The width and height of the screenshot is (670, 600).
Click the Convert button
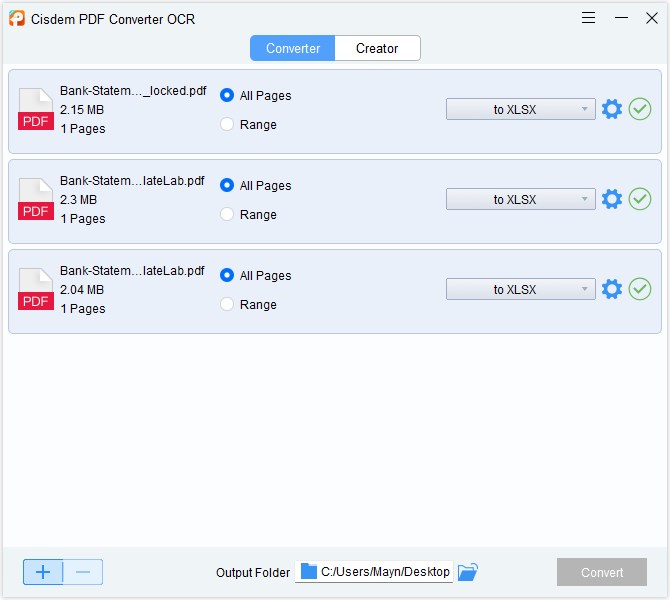pyautogui.click(x=602, y=572)
